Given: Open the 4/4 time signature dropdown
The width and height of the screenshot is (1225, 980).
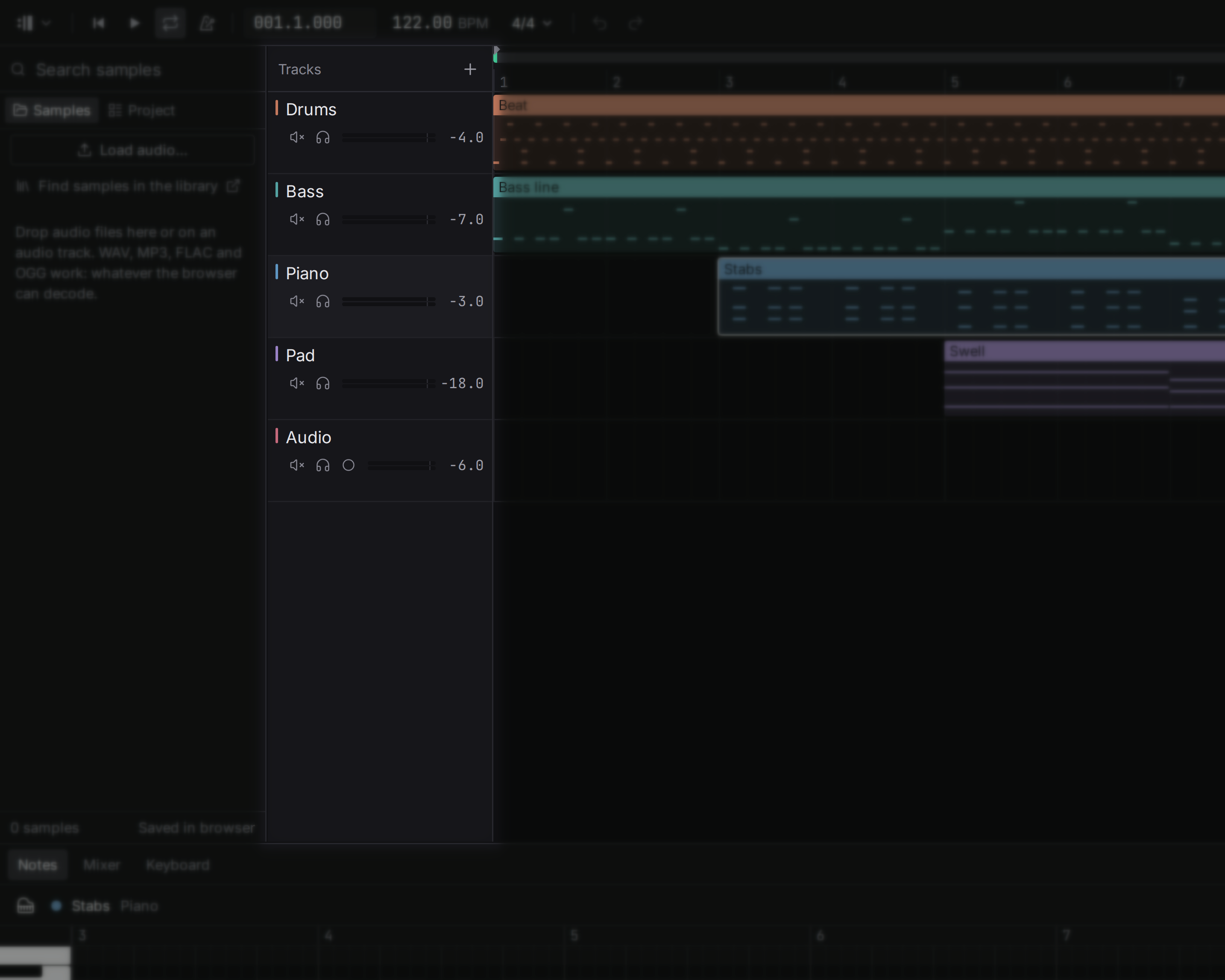Looking at the screenshot, I should click(531, 23).
